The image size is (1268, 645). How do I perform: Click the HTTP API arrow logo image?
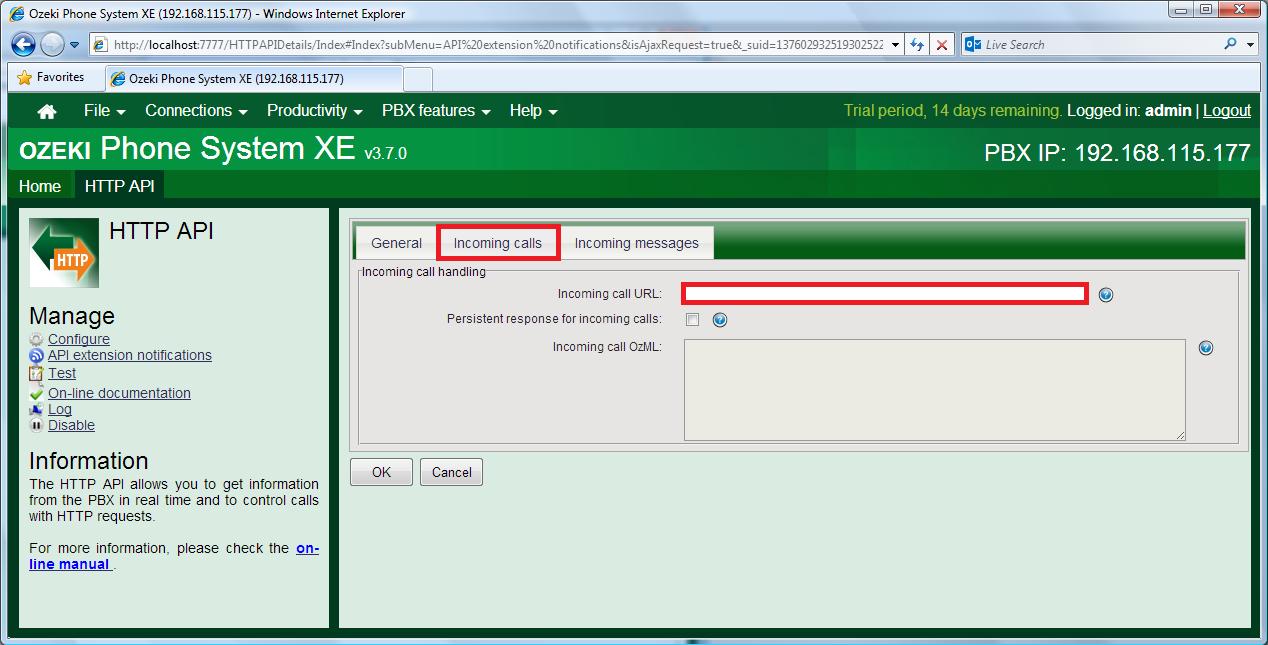[x=64, y=252]
